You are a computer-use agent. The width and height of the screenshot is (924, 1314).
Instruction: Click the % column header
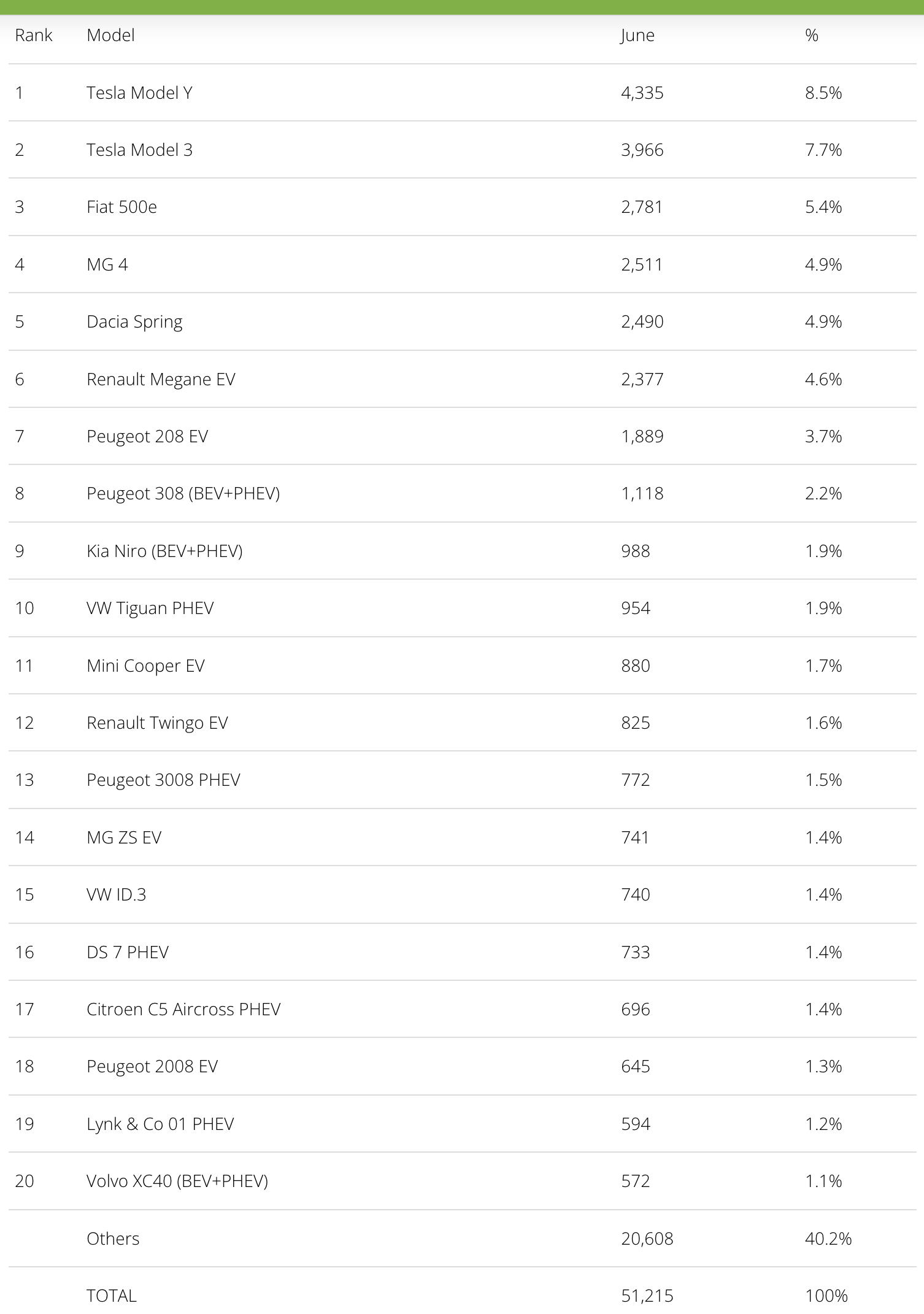pos(812,36)
